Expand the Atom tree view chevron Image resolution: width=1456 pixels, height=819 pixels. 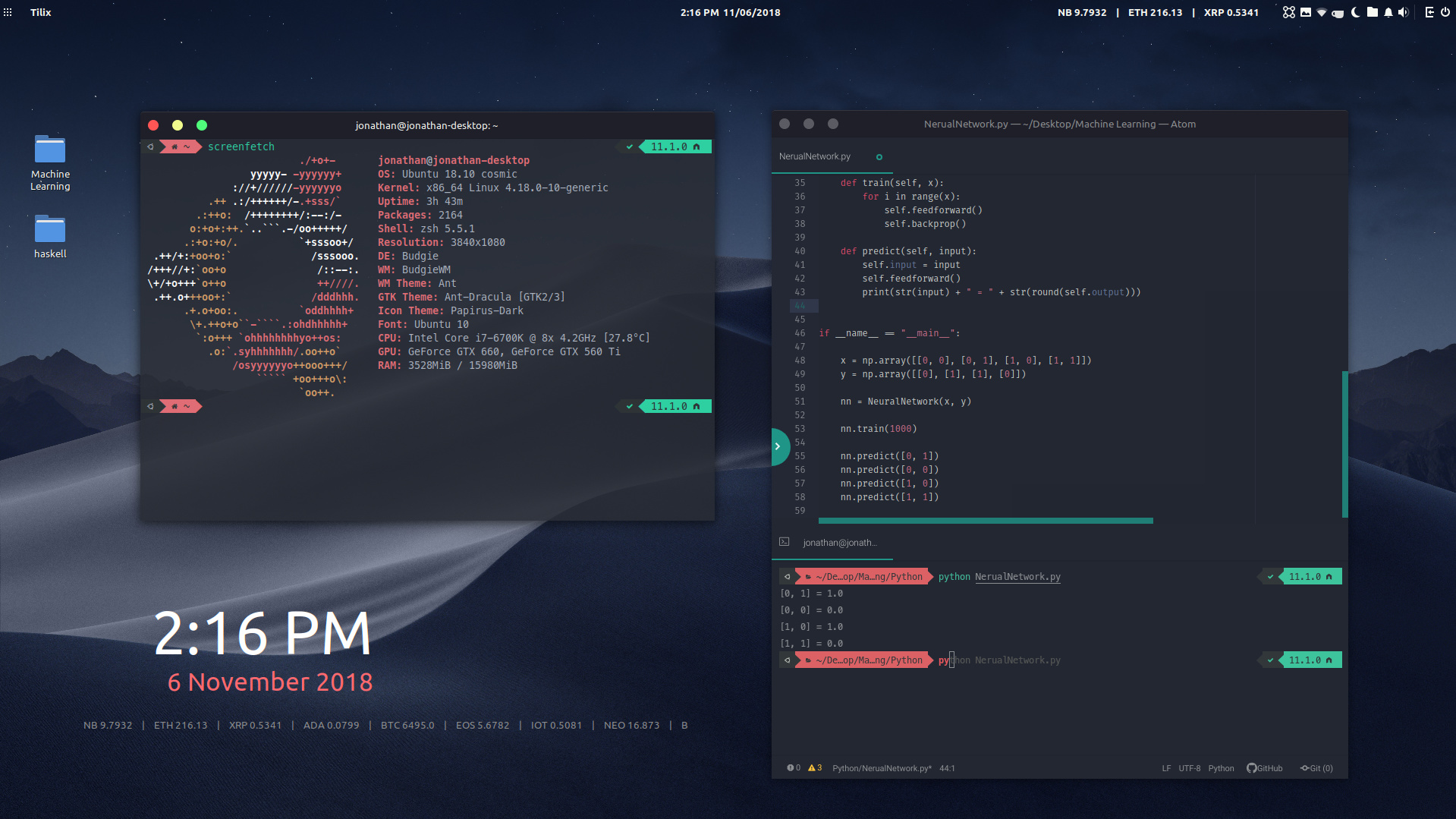pos(778,447)
